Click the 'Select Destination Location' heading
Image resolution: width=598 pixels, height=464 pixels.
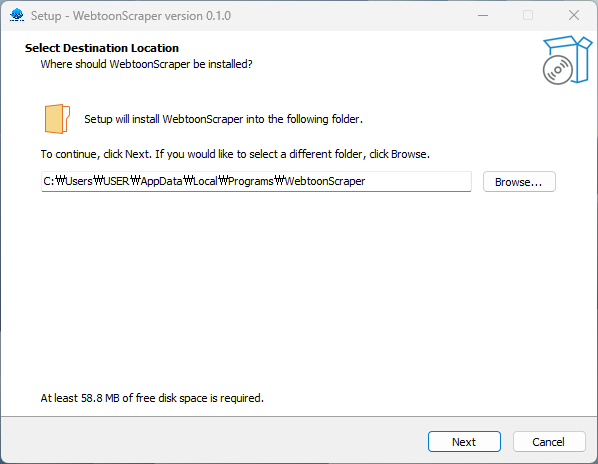pyautogui.click(x=102, y=48)
